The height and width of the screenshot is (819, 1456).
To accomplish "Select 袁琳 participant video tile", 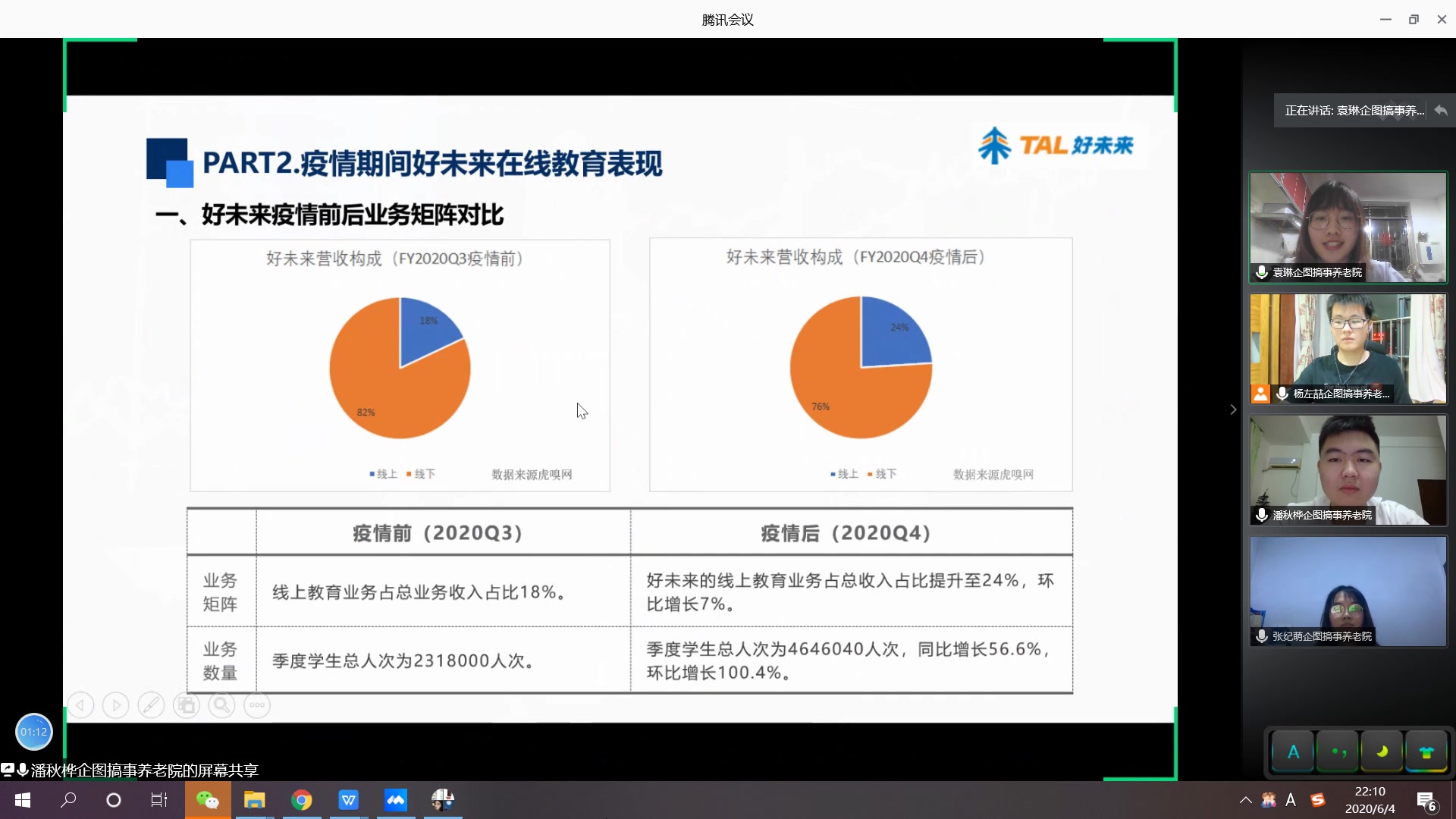I will [x=1348, y=227].
